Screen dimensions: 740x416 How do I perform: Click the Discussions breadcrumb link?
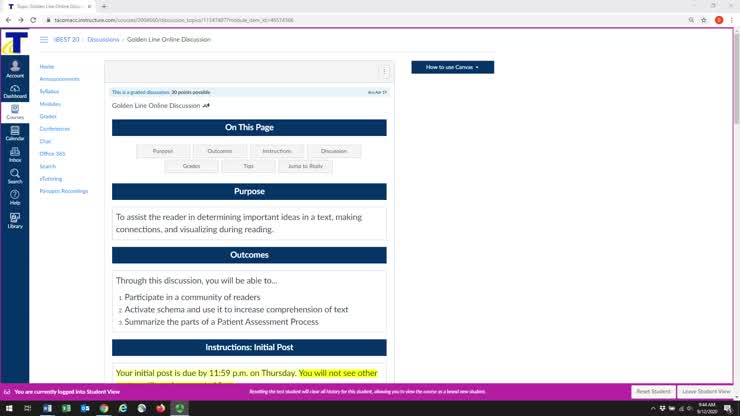pyautogui.click(x=103, y=40)
